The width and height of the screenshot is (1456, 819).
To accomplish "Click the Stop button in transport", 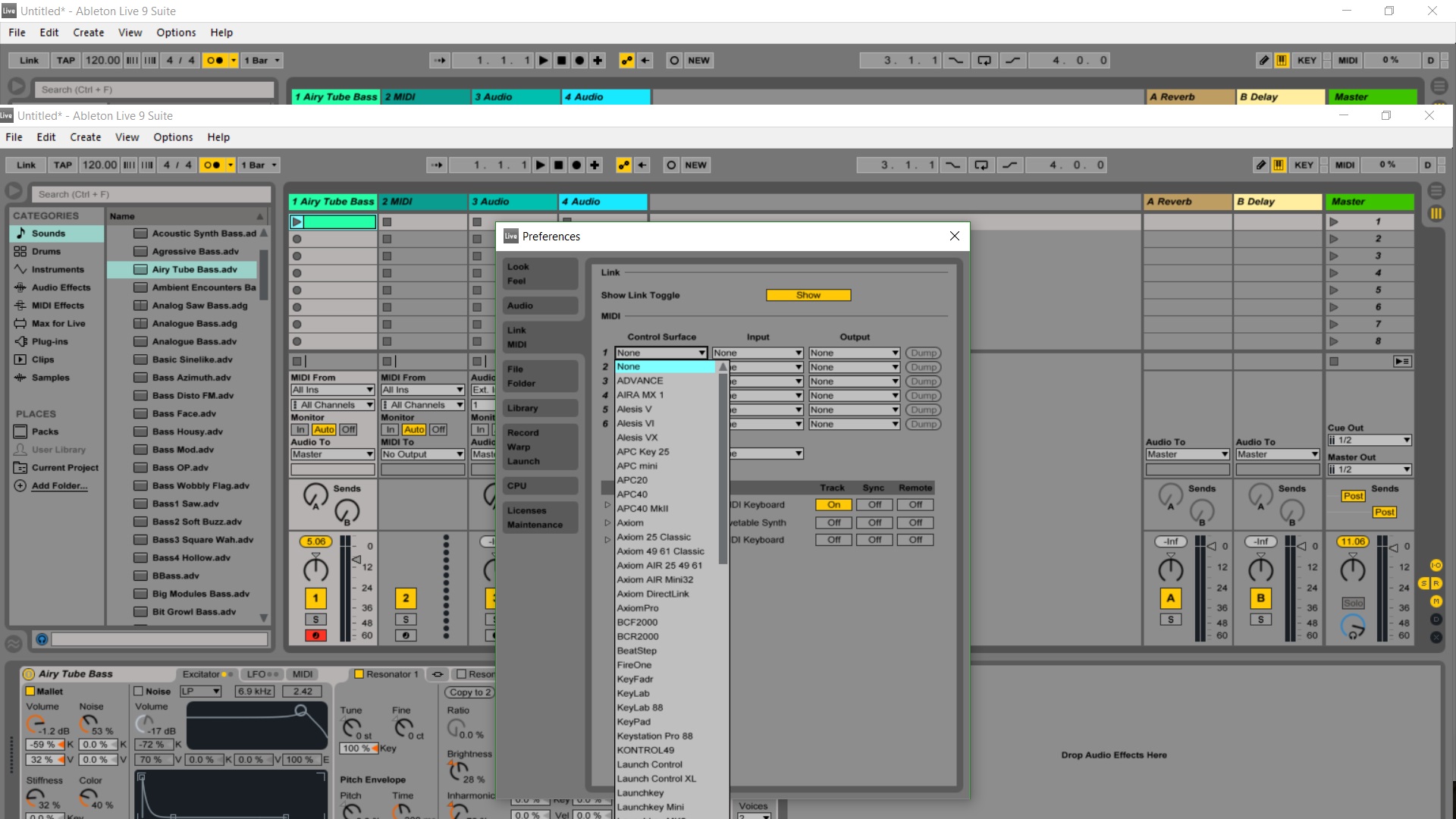I will (x=559, y=165).
